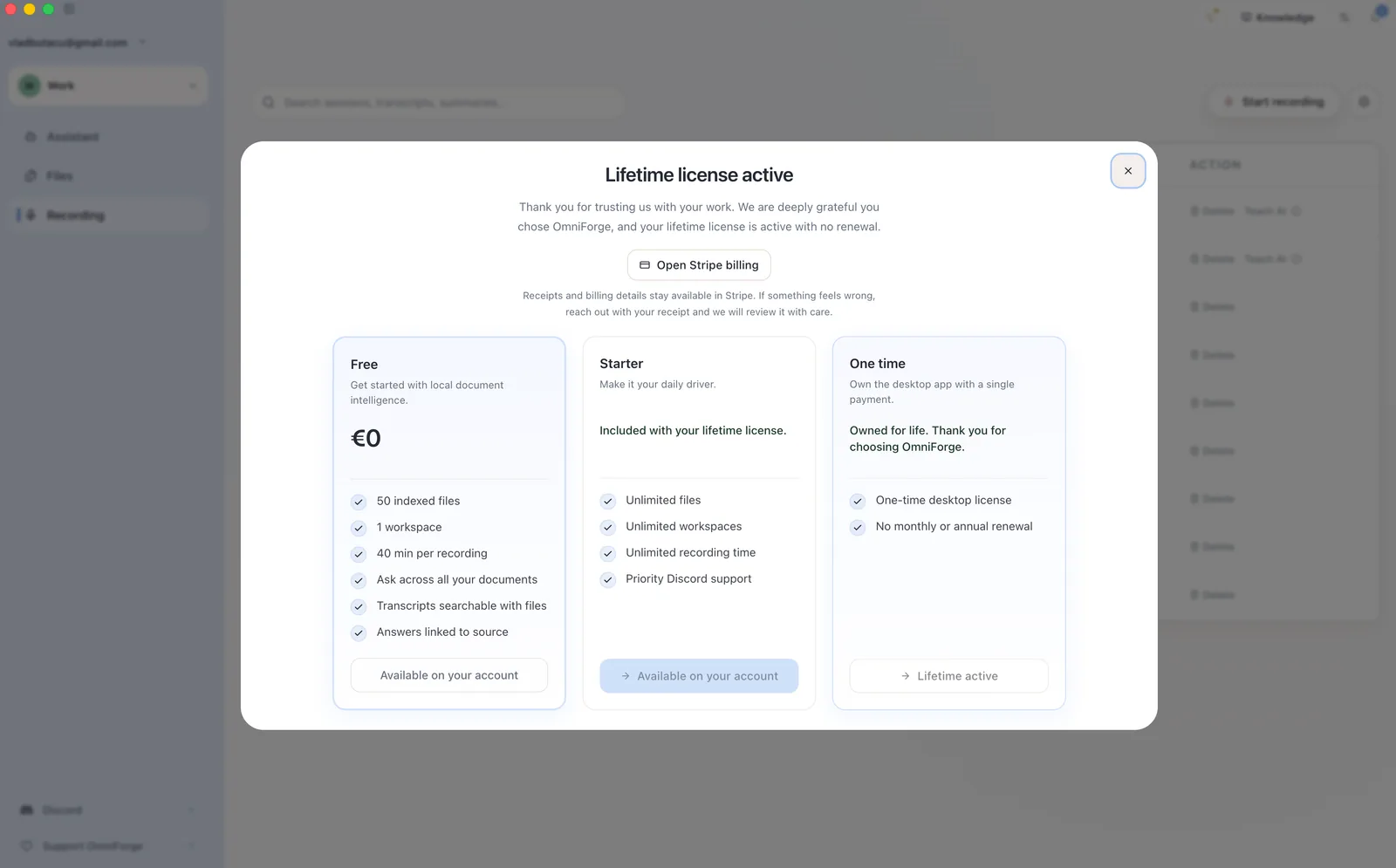
Task: Click the checkmark beside Priority Discord support
Action: 608,579
